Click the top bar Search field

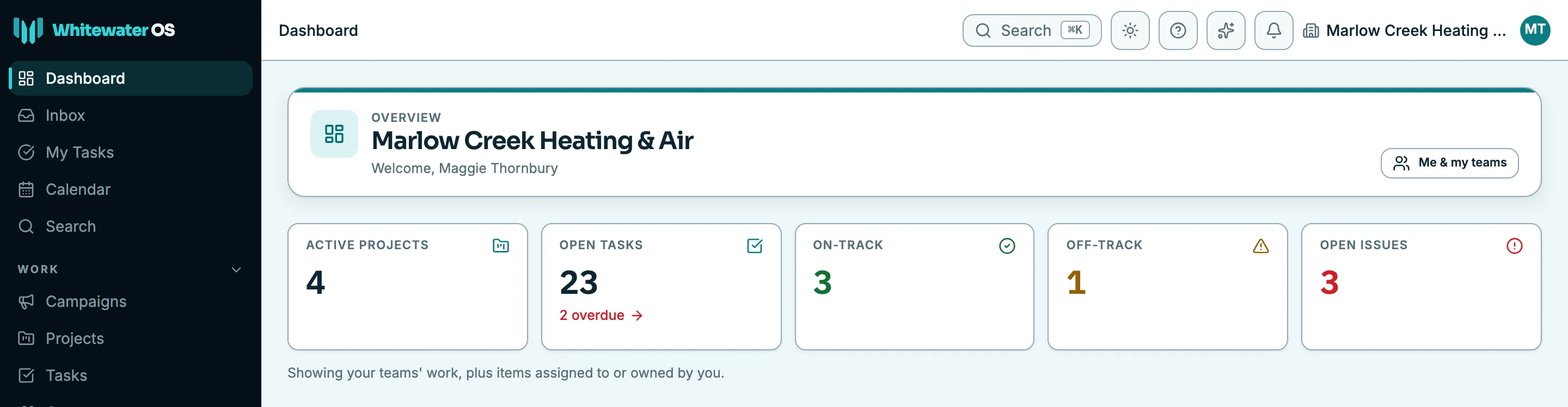pyautogui.click(x=1032, y=30)
